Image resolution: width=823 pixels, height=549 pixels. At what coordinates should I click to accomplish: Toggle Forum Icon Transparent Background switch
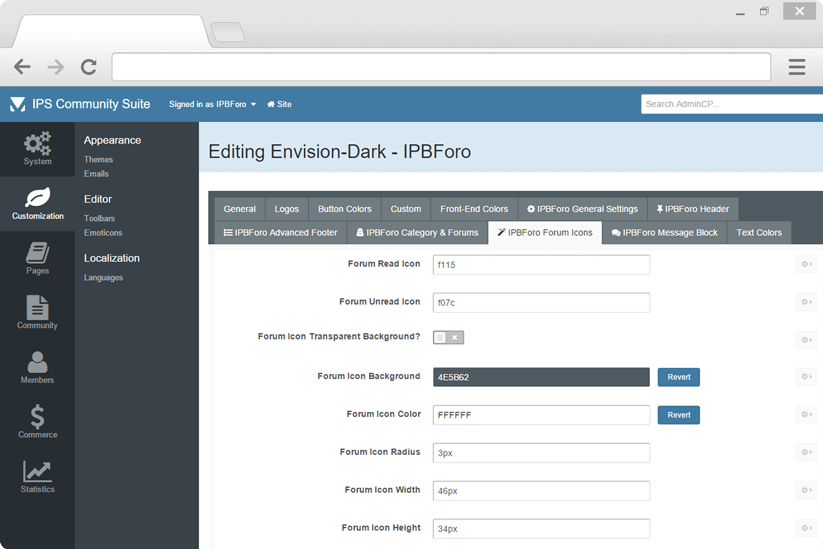[x=448, y=337]
